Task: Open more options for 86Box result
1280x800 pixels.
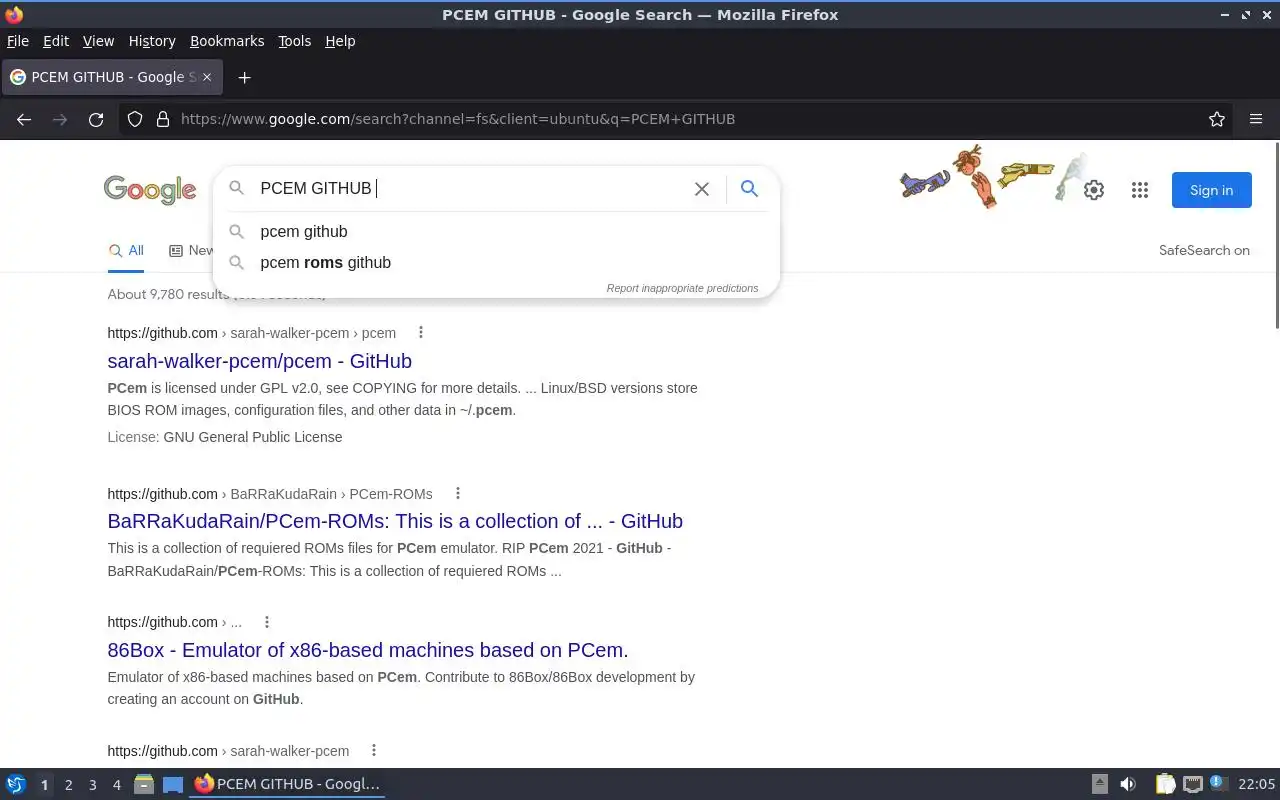Action: 266,622
